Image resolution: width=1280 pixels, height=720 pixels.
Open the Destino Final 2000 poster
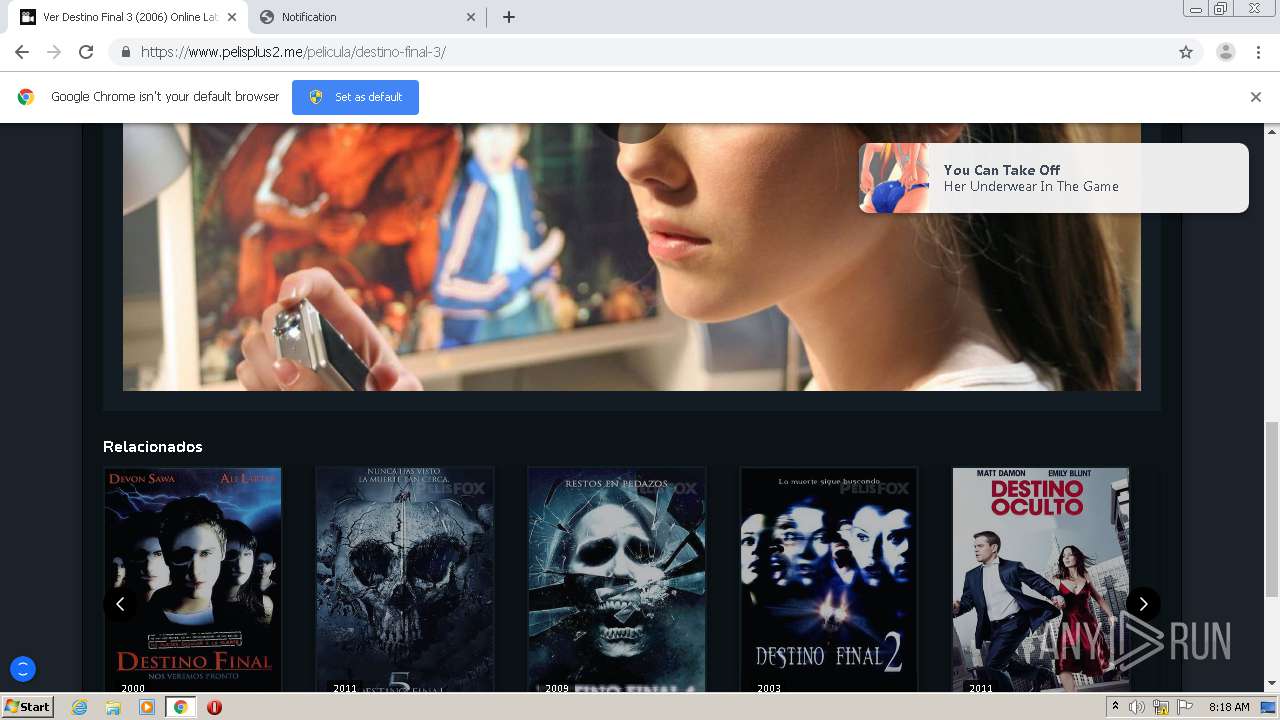pyautogui.click(x=193, y=580)
